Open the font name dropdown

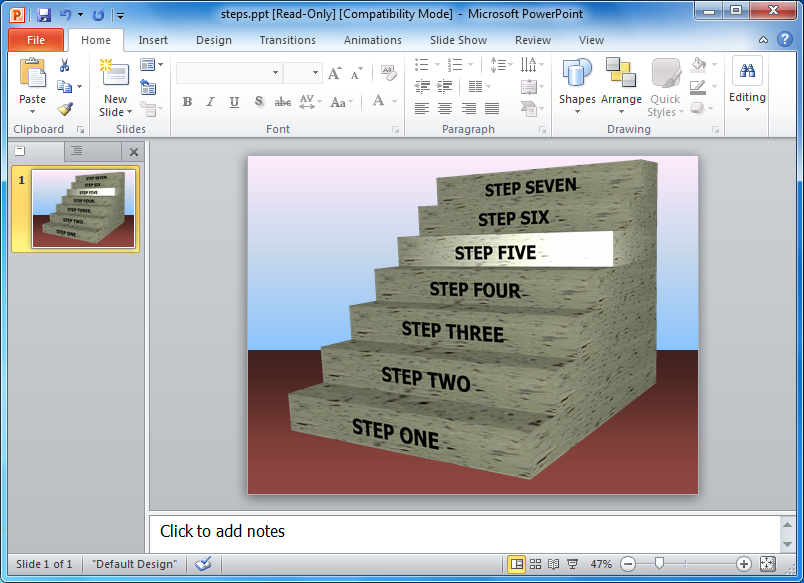[275, 73]
